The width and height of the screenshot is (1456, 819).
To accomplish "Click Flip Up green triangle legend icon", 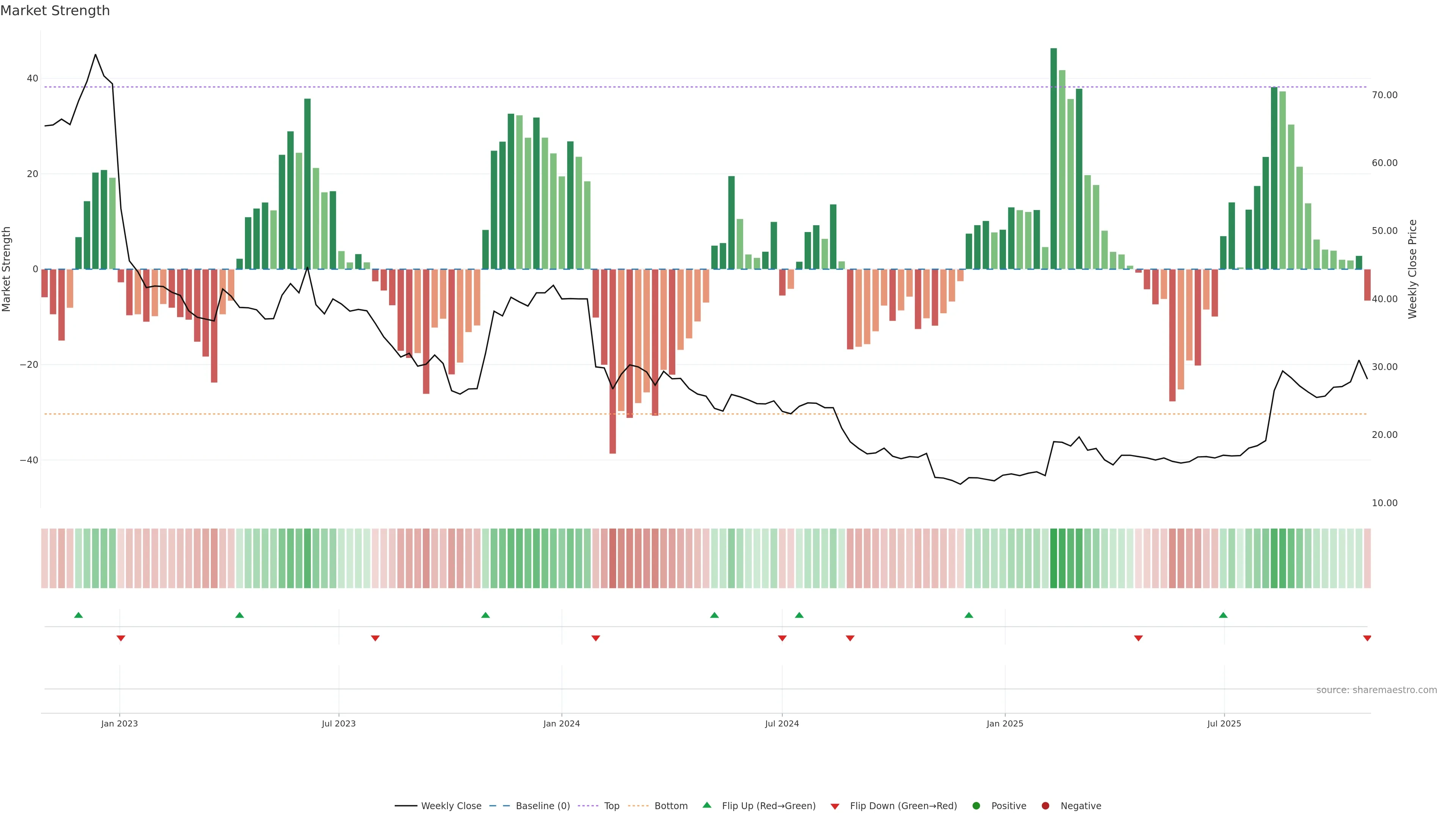I will (x=706, y=805).
